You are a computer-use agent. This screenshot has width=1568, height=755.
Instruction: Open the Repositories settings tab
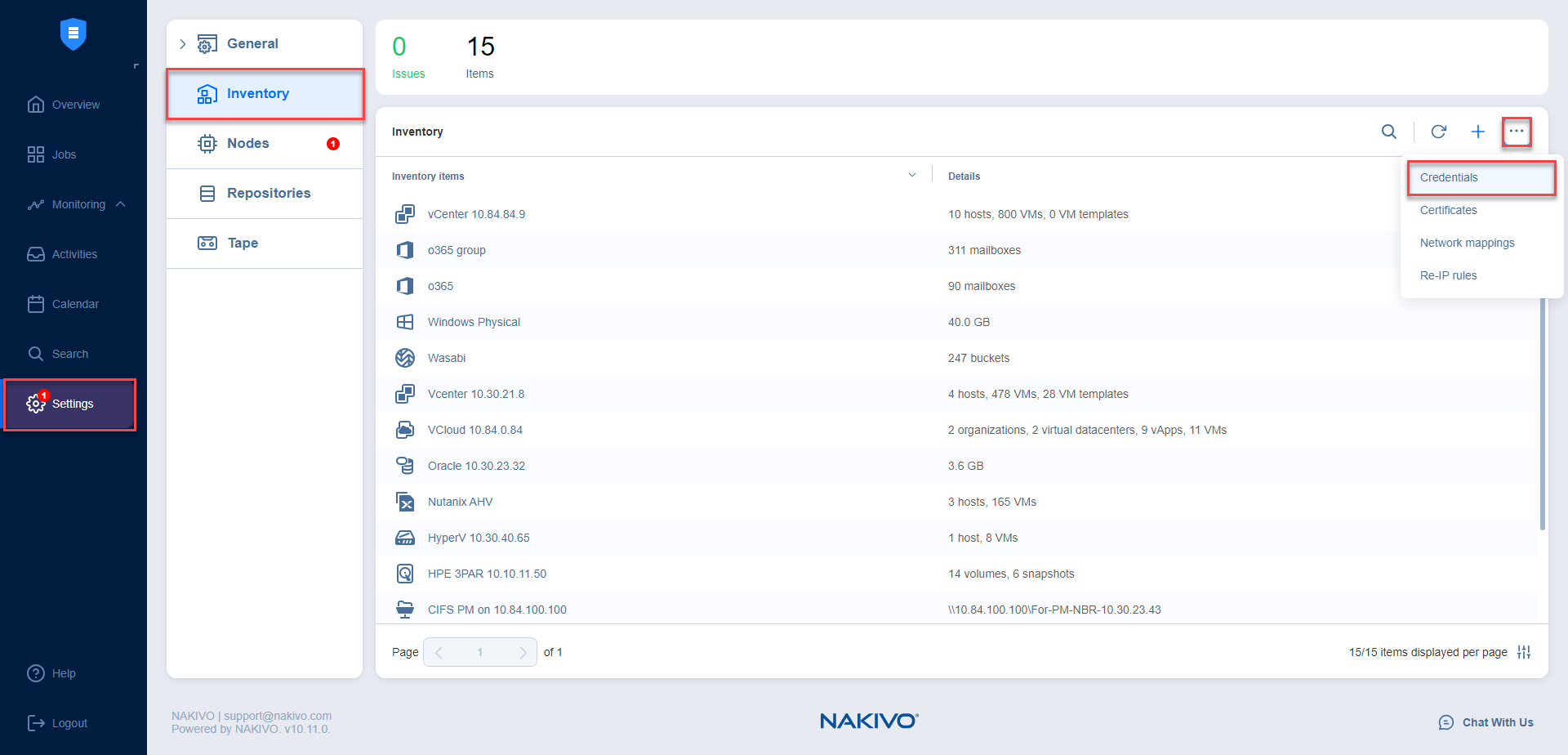point(268,194)
